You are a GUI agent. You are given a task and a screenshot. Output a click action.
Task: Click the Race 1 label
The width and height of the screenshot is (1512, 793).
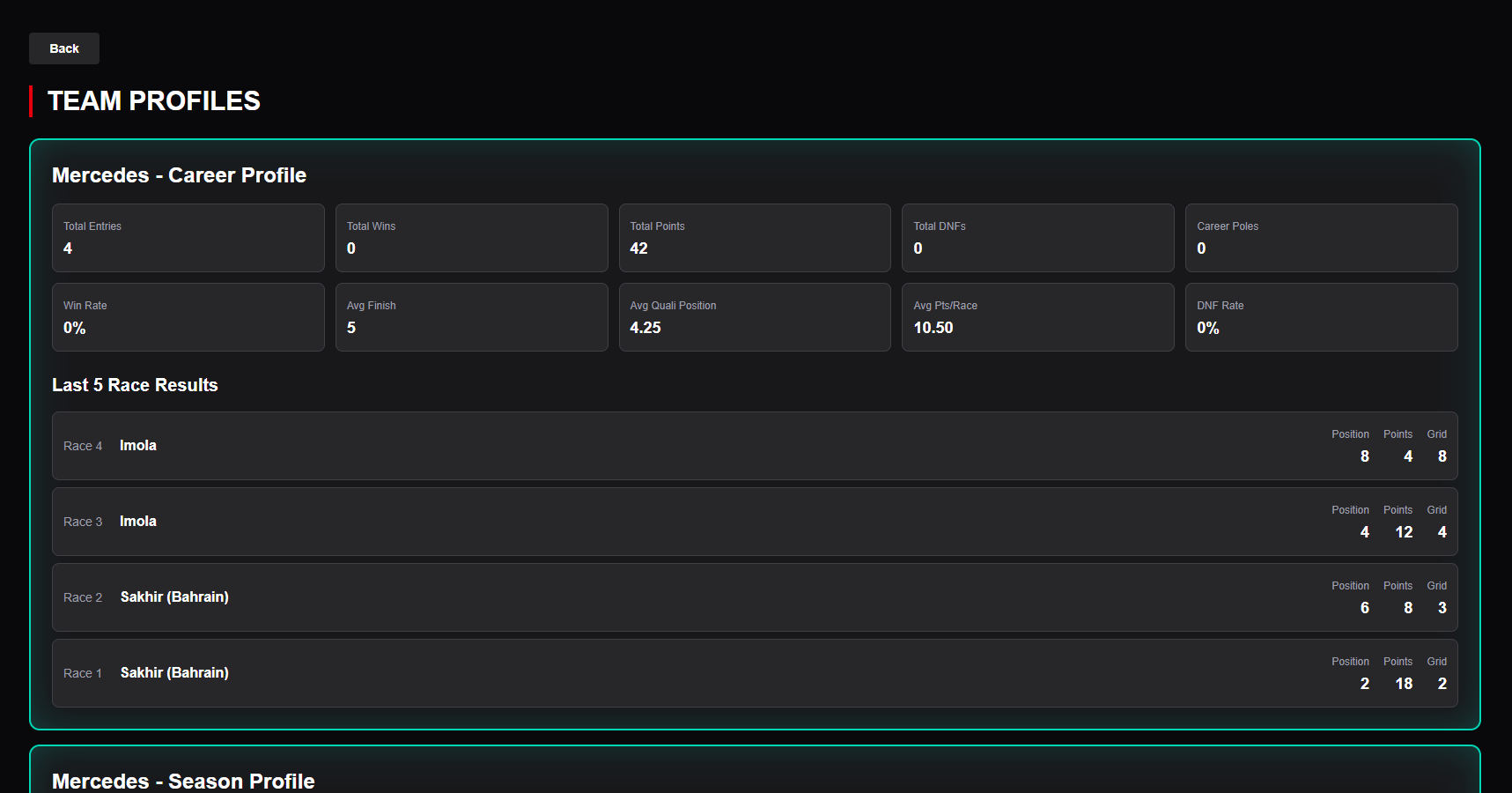pyautogui.click(x=83, y=673)
